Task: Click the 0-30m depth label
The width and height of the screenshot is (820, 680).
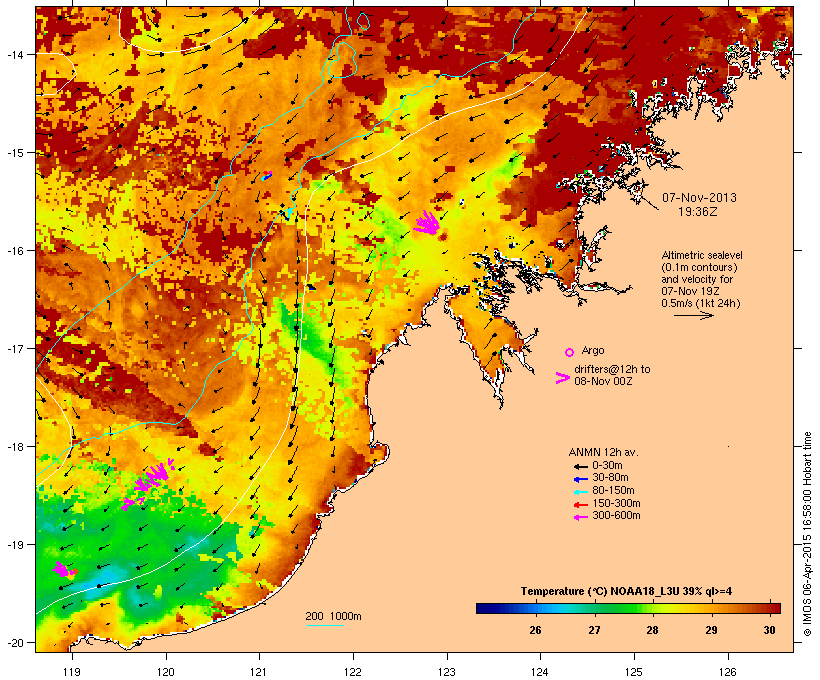Action: [607, 466]
